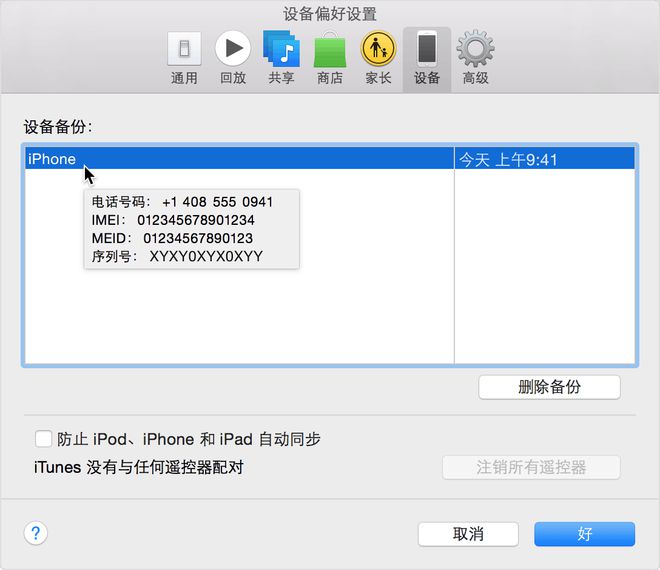This screenshot has width=660, height=570.
Task: Click the phone number line in tooltip
Action: point(182,202)
